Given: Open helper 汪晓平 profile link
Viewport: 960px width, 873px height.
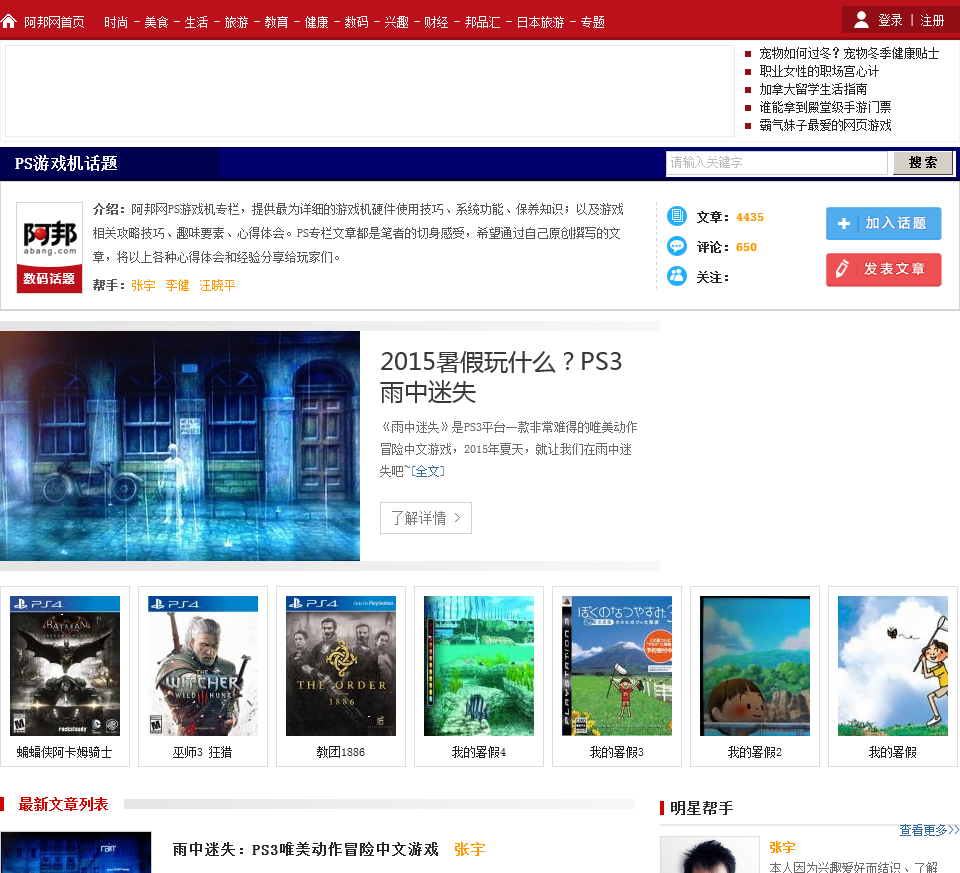Looking at the screenshot, I should click(217, 285).
